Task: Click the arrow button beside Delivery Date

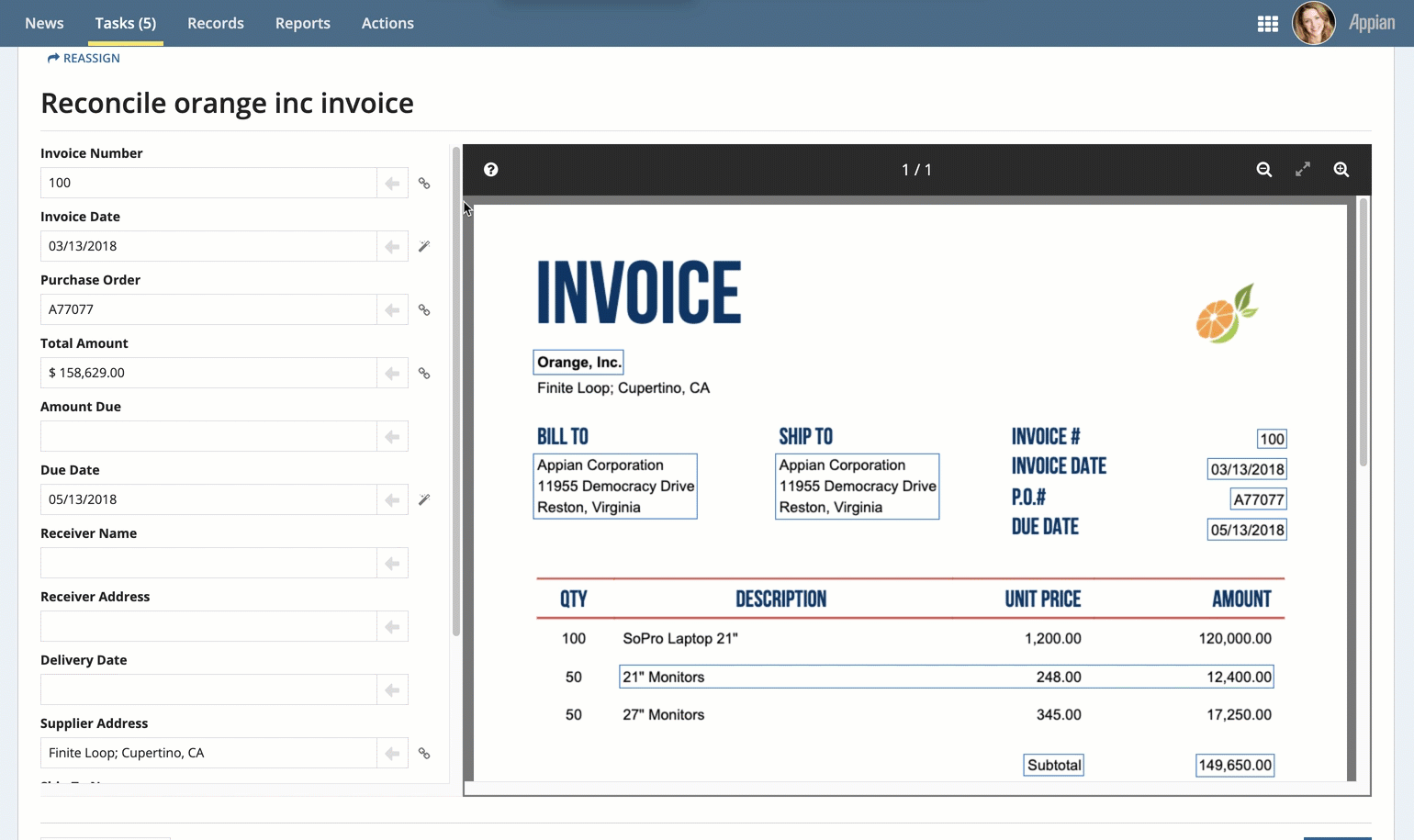Action: (x=392, y=689)
